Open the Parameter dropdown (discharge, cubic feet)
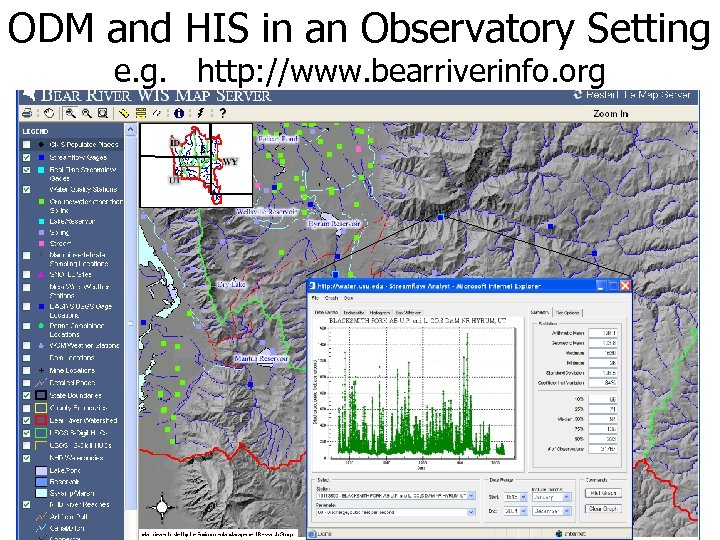This screenshot has width=720, height=540. coord(471,512)
